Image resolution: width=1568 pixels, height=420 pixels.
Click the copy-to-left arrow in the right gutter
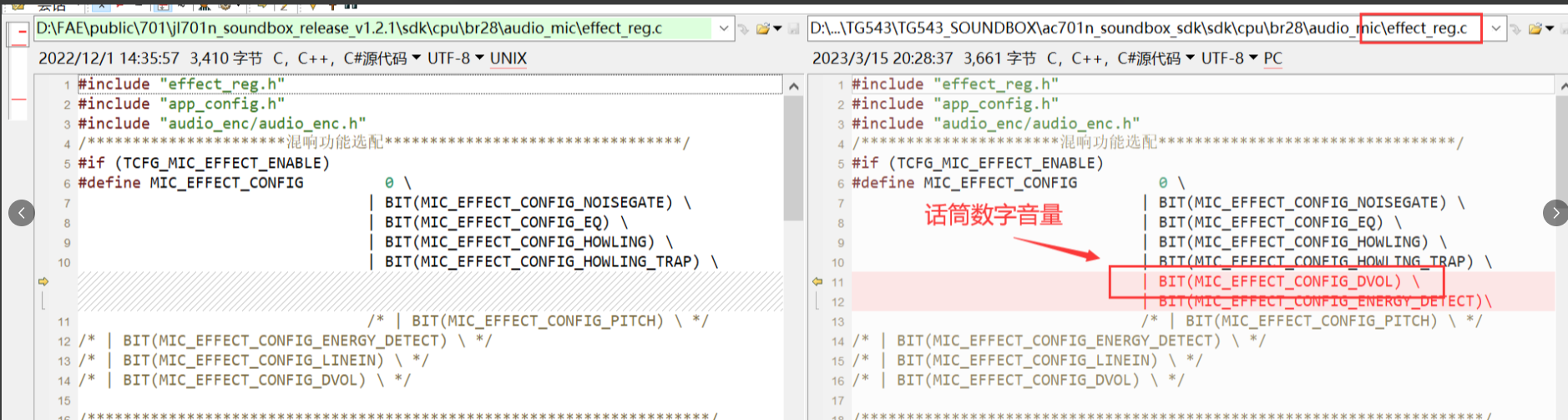[x=817, y=282]
